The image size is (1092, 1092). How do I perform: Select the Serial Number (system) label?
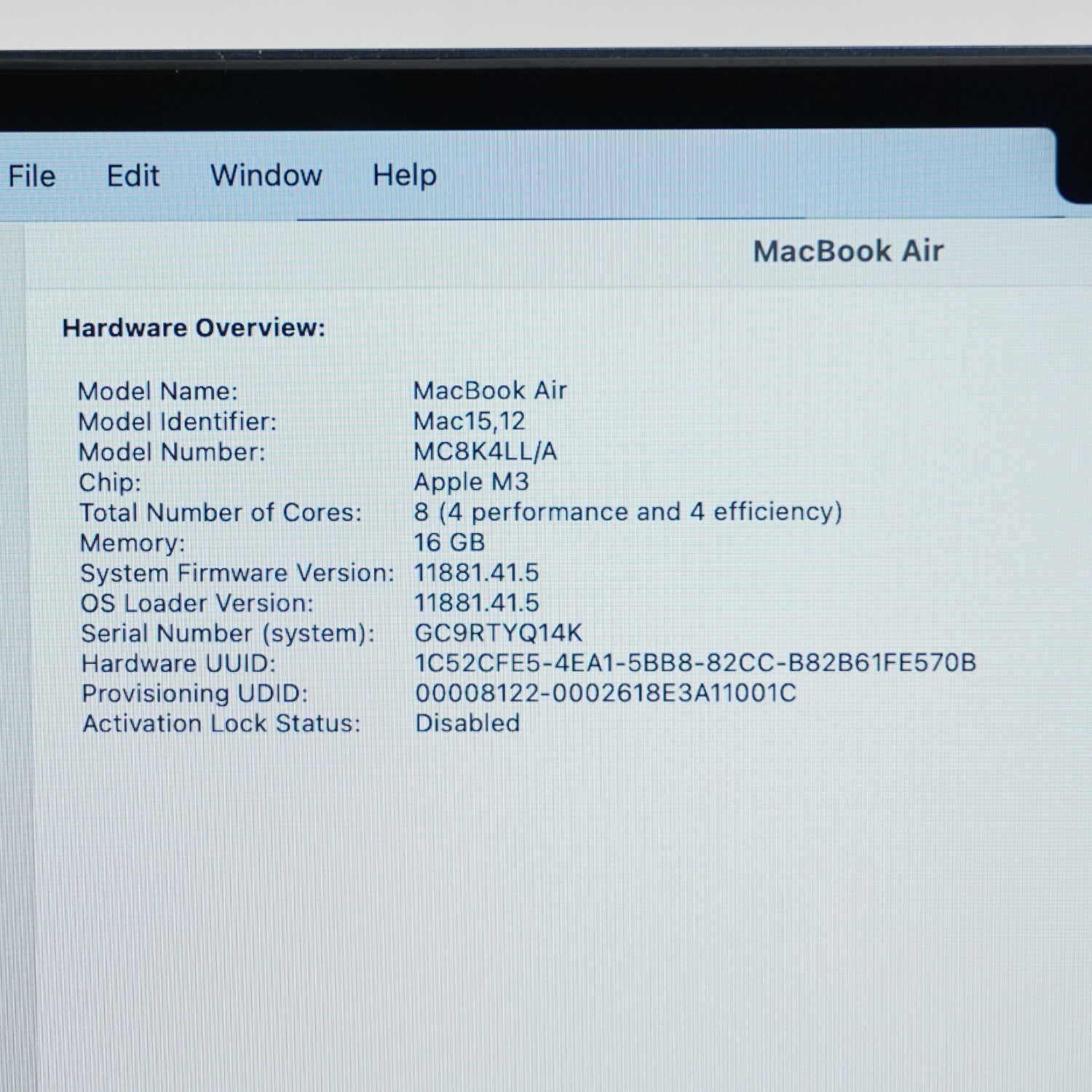tap(228, 633)
